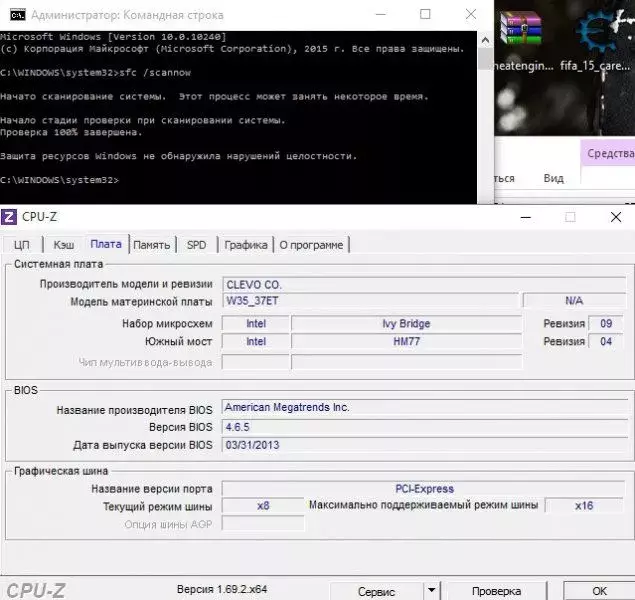Select the Средства tab in Explorer window
635x600 pixels.
click(609, 153)
